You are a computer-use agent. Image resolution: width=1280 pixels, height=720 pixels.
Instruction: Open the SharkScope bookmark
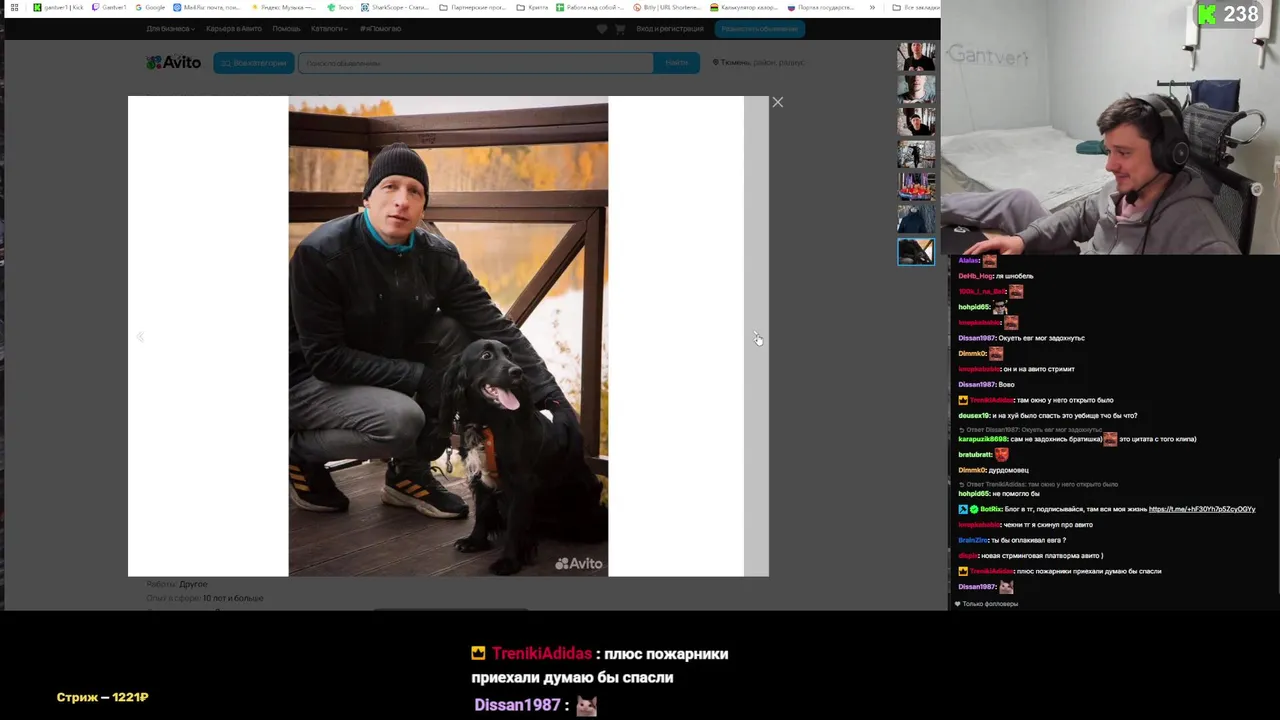396,7
